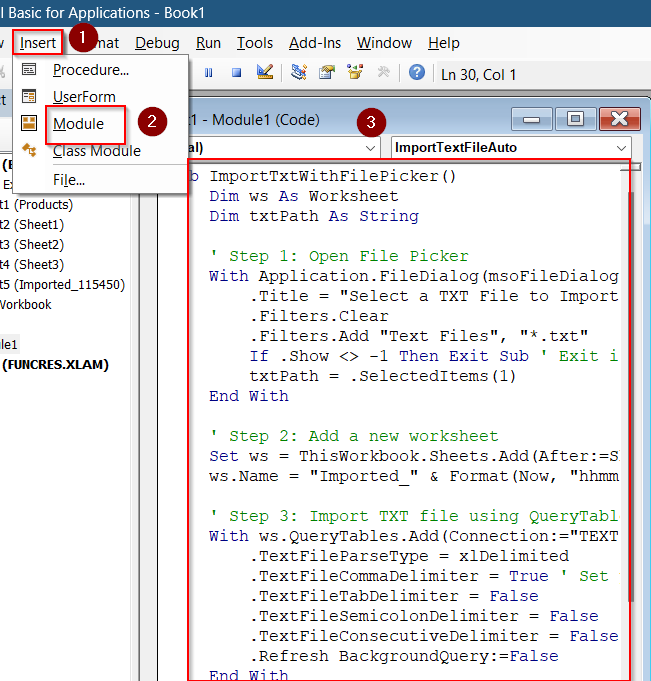Open Project Explorer toolbar icon
This screenshot has width=651, height=681.
[299, 72]
